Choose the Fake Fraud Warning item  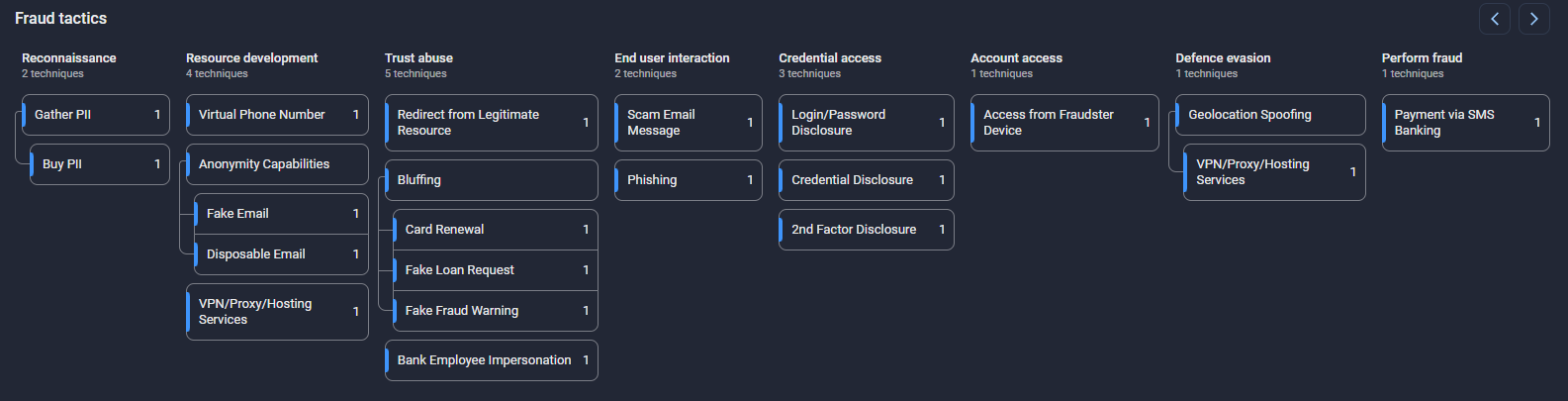[495, 311]
